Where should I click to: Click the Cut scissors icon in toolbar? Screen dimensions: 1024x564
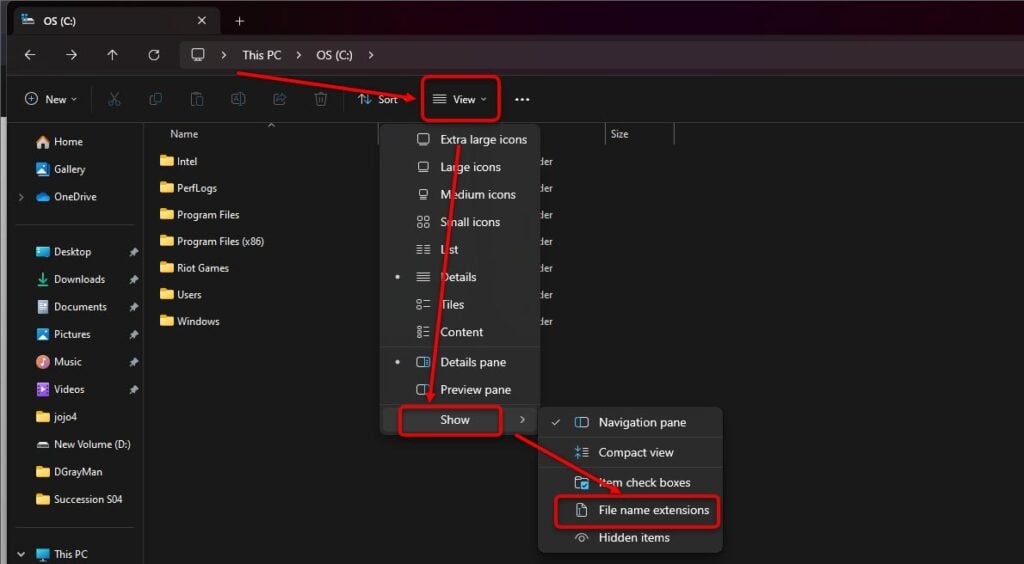[114, 99]
